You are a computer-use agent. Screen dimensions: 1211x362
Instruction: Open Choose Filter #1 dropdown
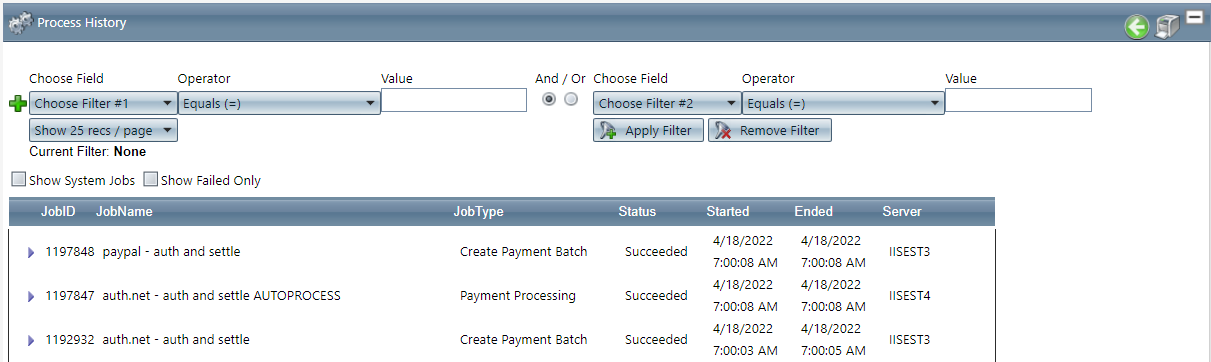(103, 103)
